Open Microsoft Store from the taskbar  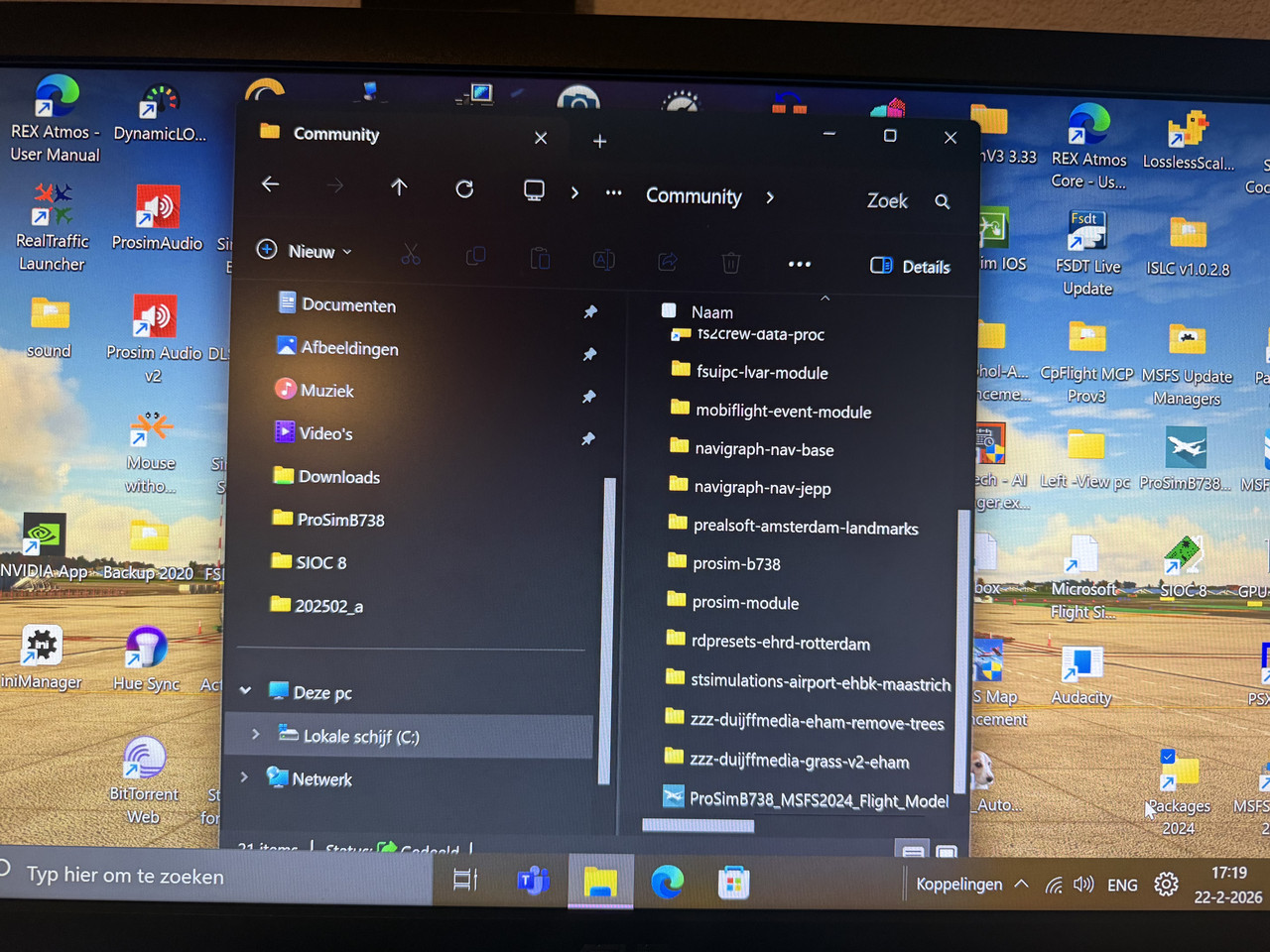(x=733, y=883)
